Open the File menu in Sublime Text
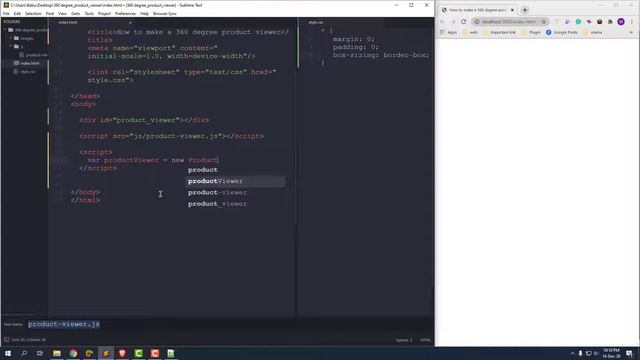This screenshot has width=640, height=360. point(6,13)
